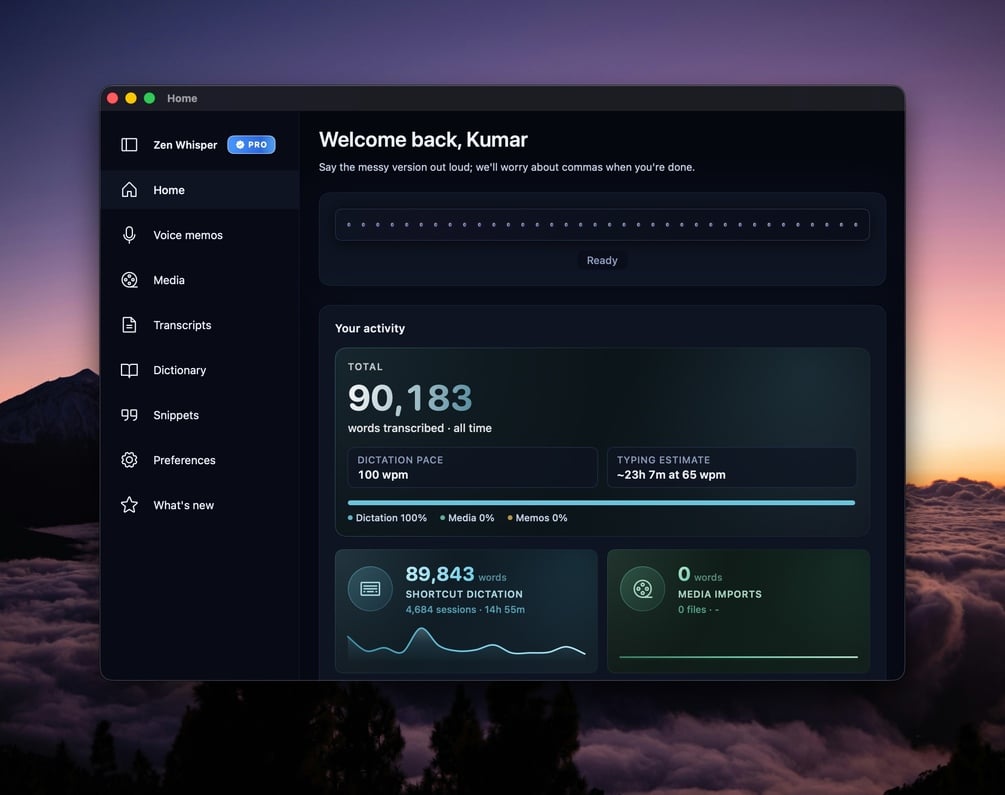Click the 90,183 total words figure

pos(410,398)
